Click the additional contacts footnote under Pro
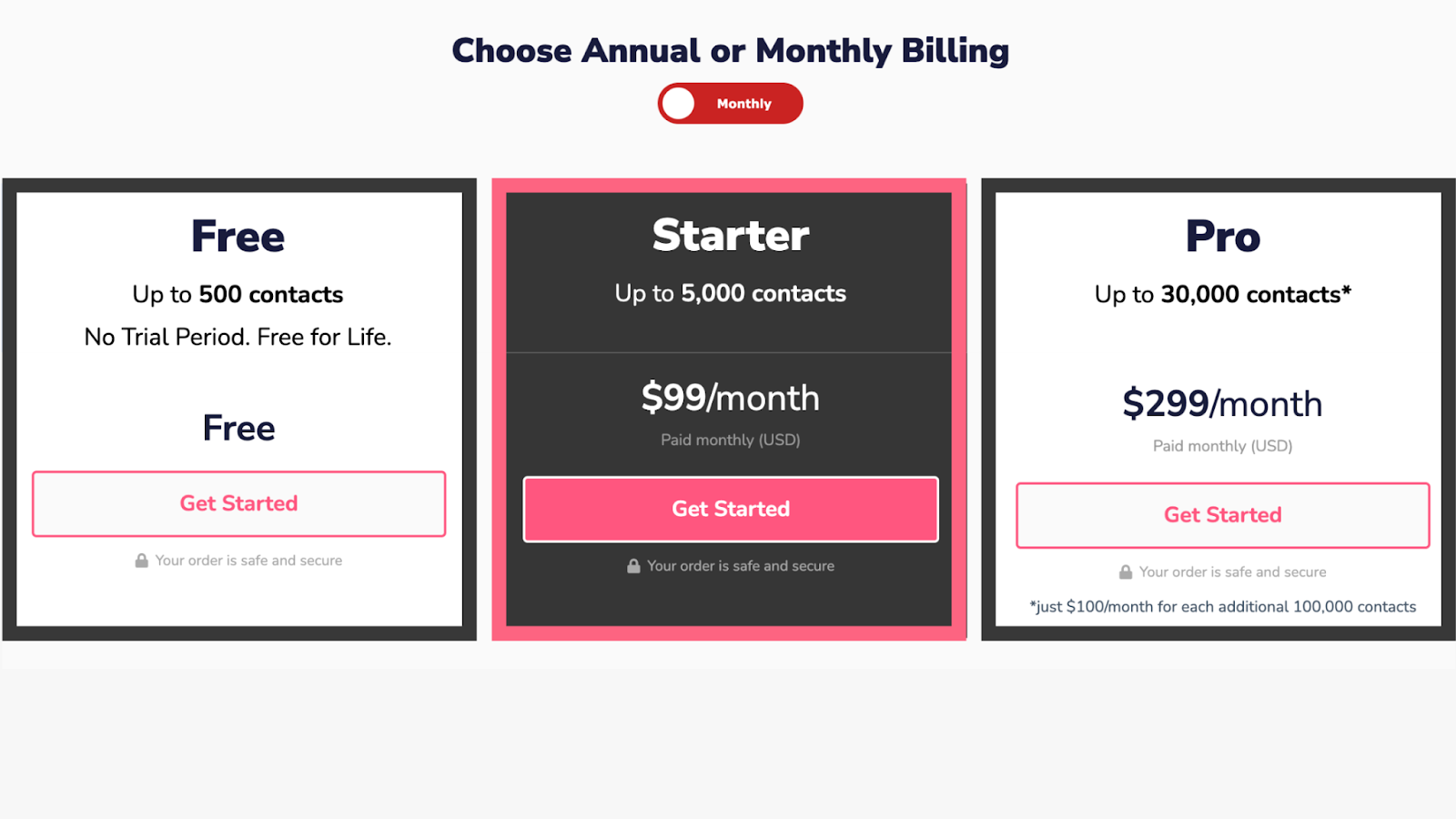Screen dimensions: 1456x819 pos(1222,606)
